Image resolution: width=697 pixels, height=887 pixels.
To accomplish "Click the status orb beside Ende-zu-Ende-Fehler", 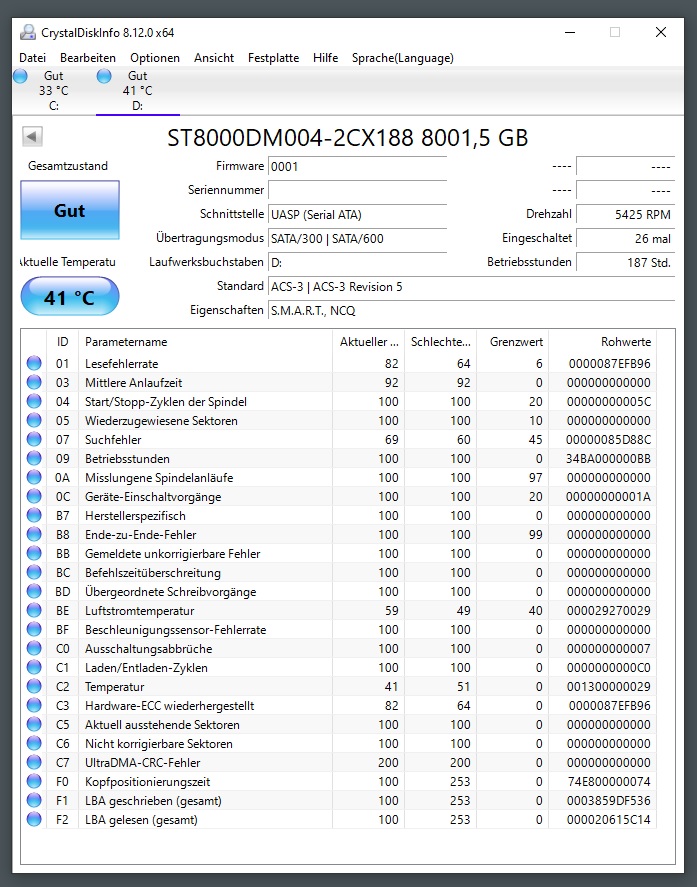I will pos(34,534).
